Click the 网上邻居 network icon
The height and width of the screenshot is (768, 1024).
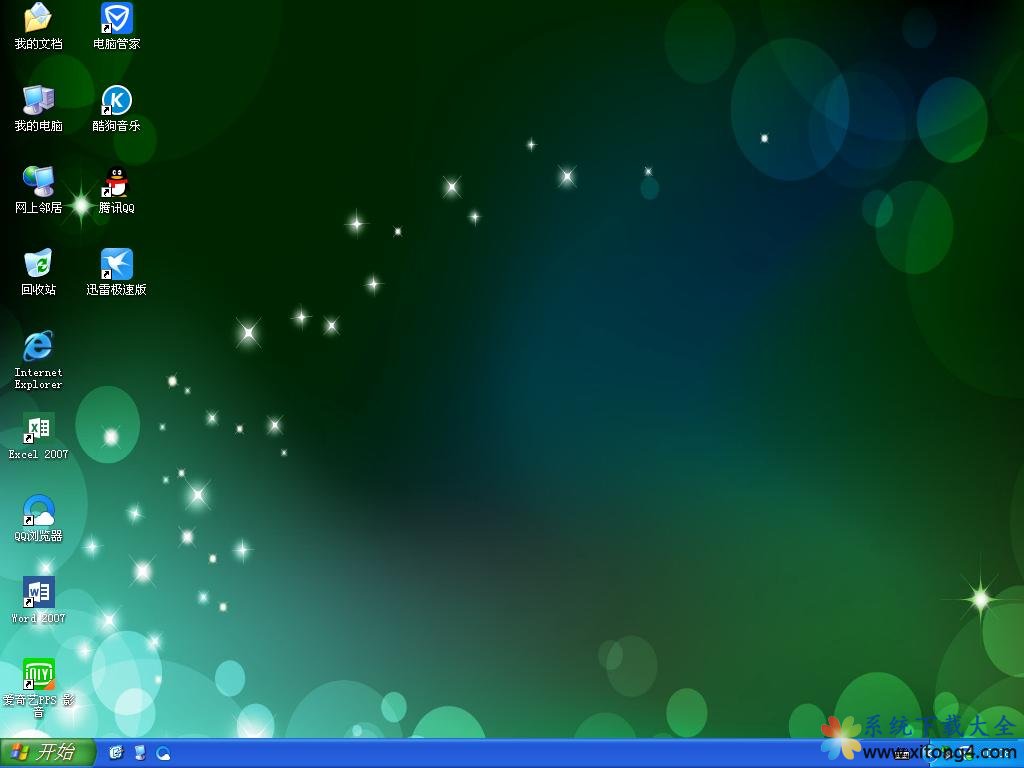click(x=38, y=182)
